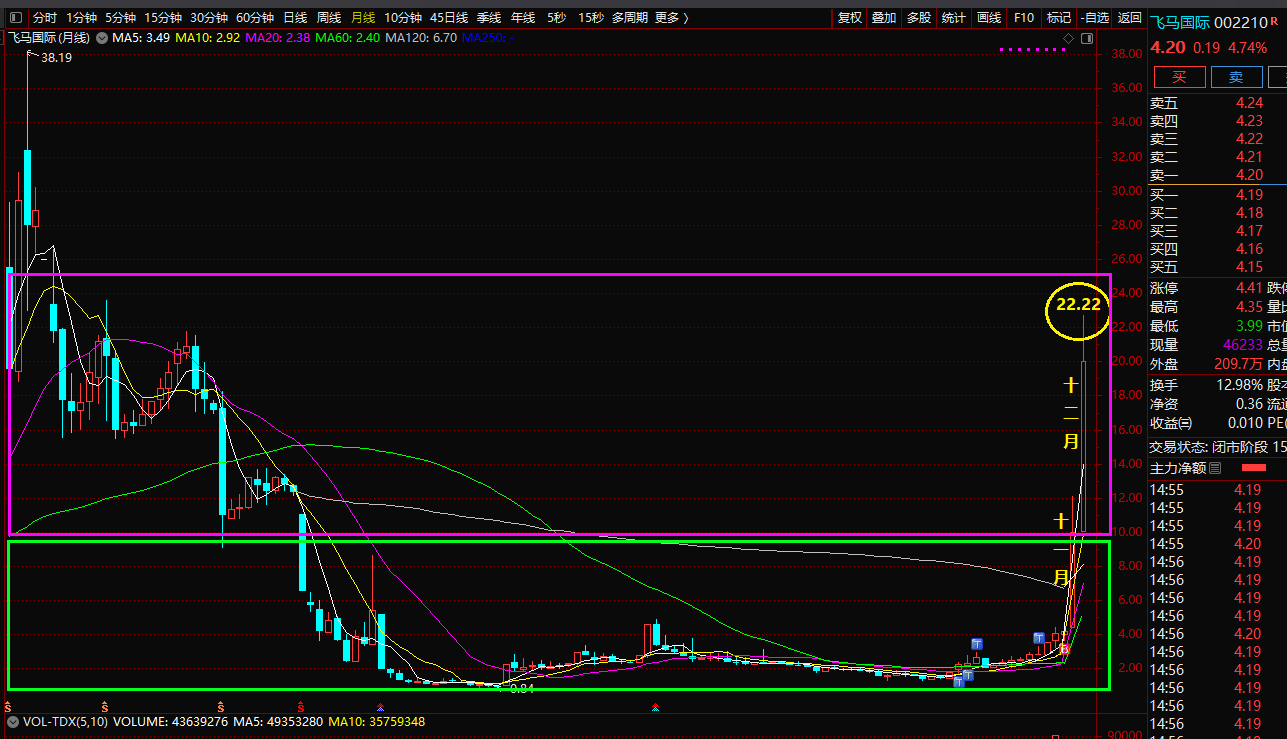Click the MA20: 2.38 label
Image resolution: width=1287 pixels, height=739 pixels.
(x=278, y=38)
